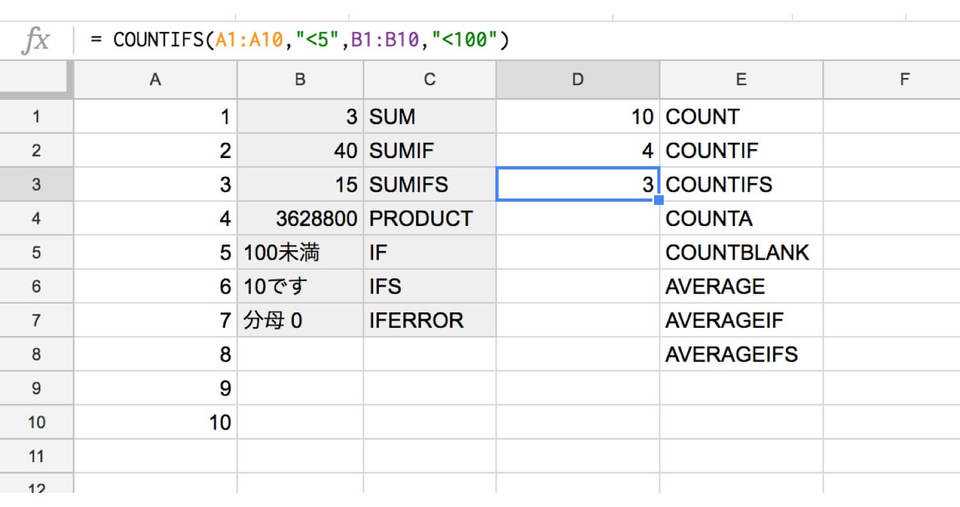Select cell C6 containing IFS
Viewport: 960px width, 507px height.
(430, 287)
